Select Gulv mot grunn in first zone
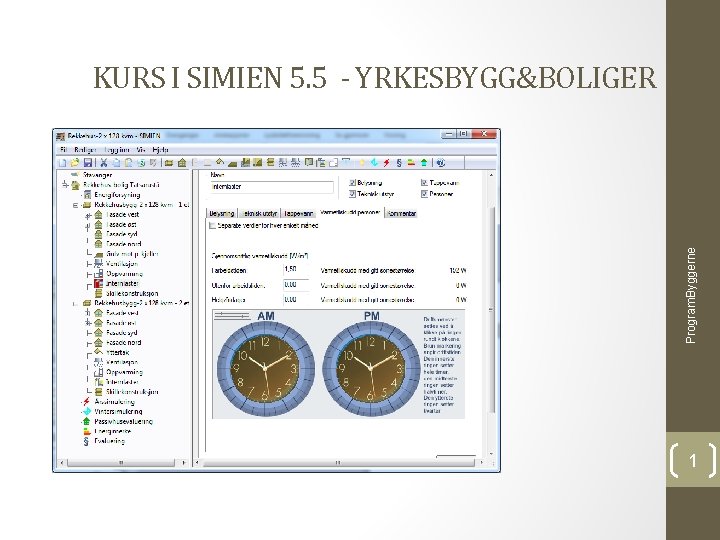 132,254
